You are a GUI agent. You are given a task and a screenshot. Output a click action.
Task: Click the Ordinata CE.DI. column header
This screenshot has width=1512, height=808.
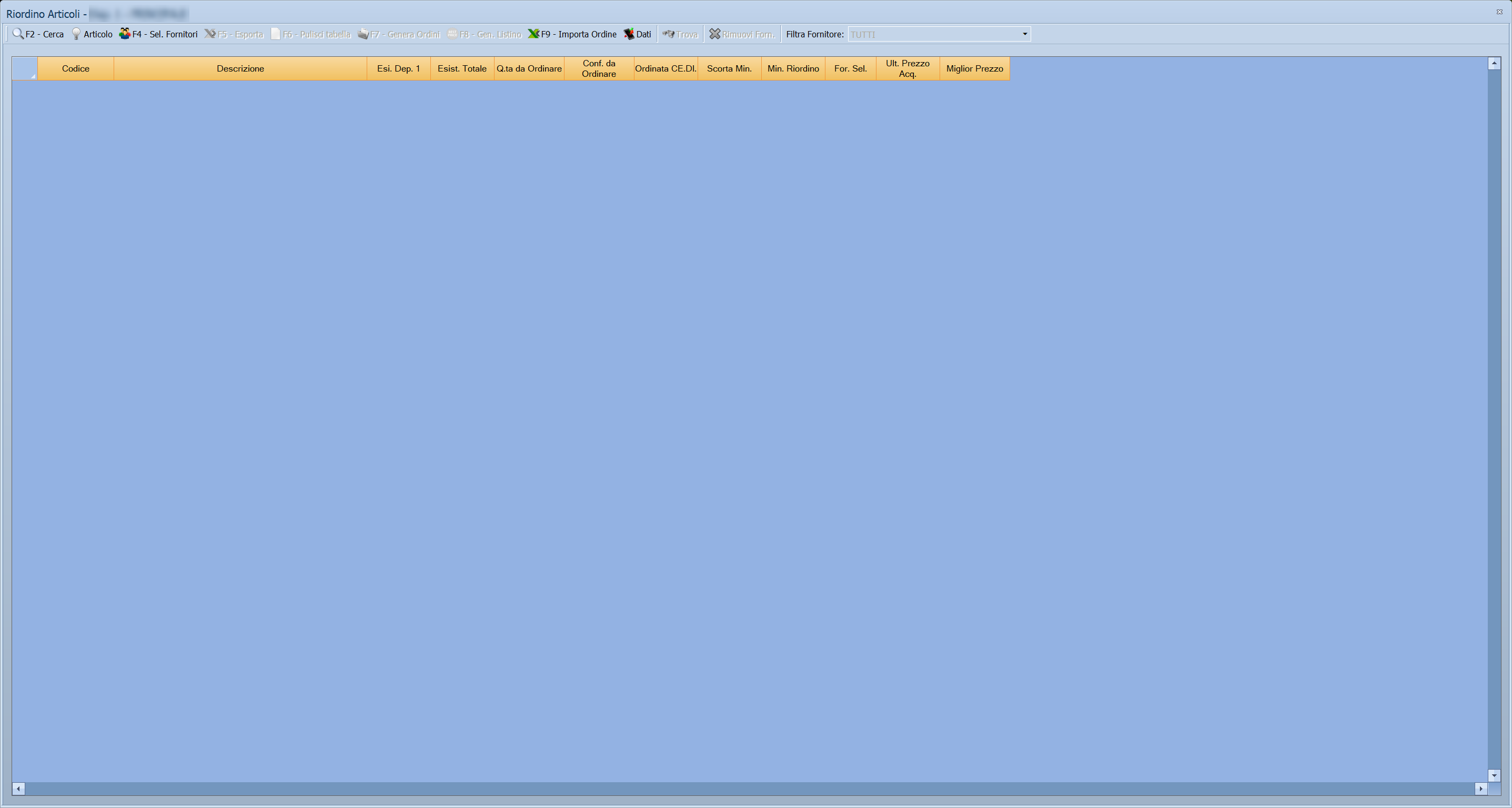[x=666, y=69]
